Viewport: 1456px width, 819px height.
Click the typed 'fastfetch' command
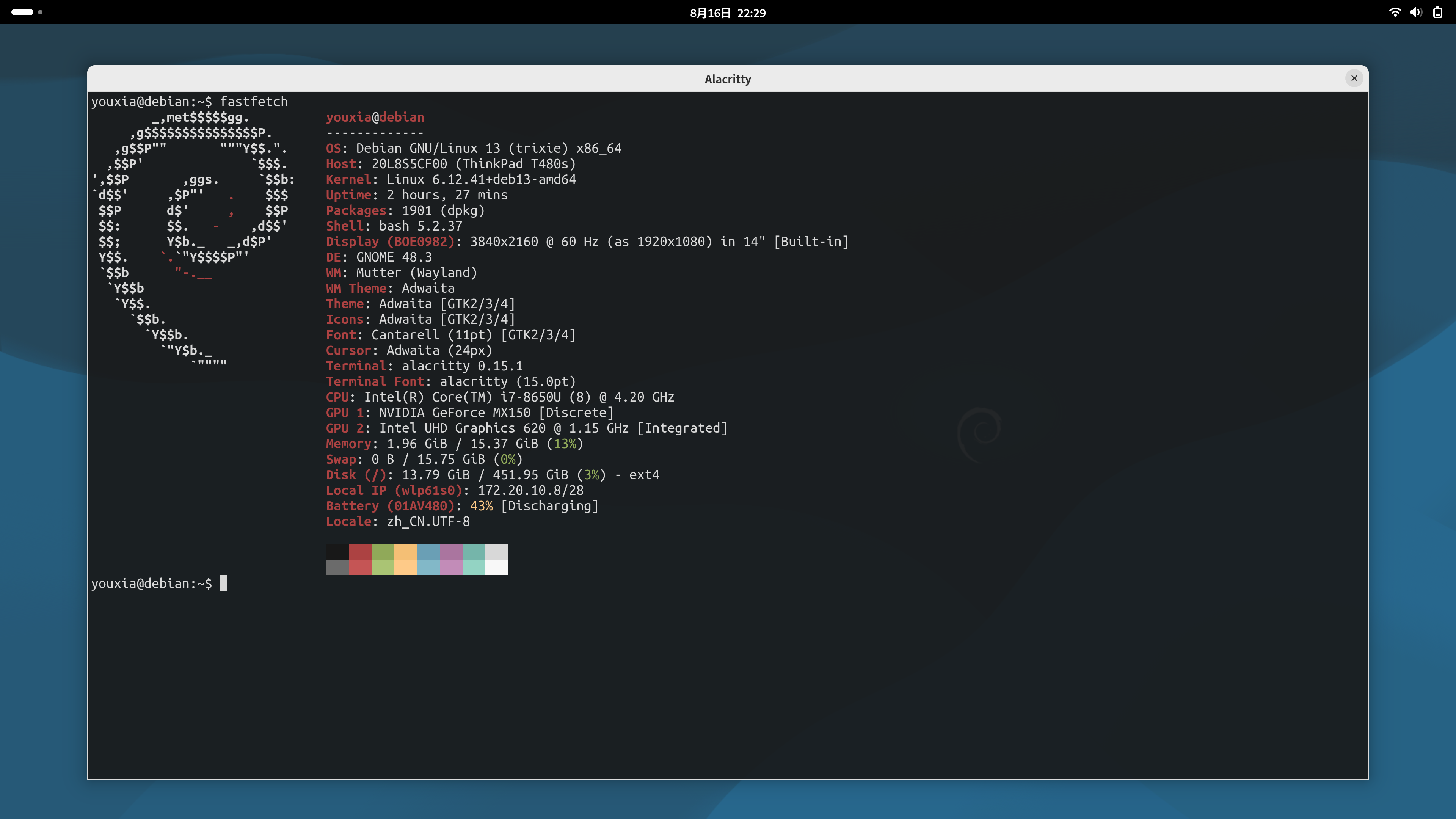(254, 102)
